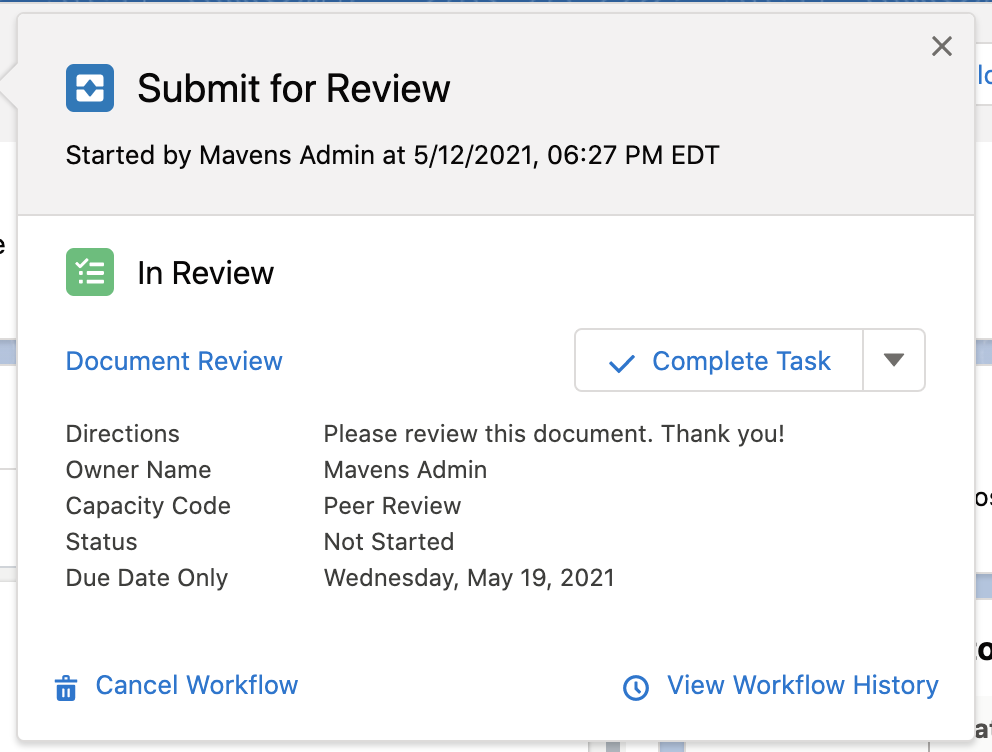
Task: Click the trash can icon for canceling the workflow
Action: (x=66, y=688)
